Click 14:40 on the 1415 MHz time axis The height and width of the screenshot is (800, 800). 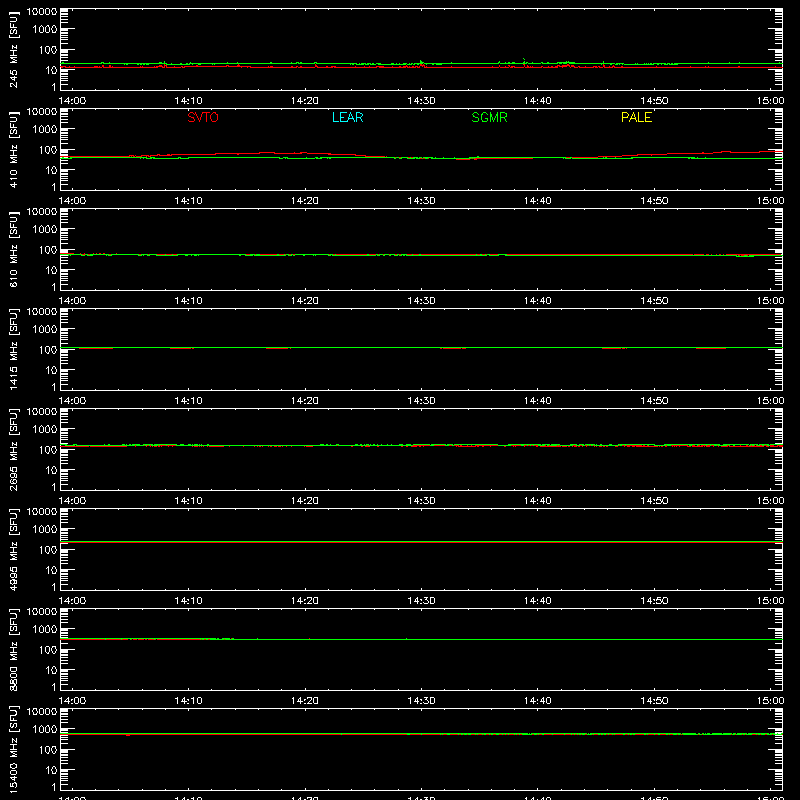point(538,401)
